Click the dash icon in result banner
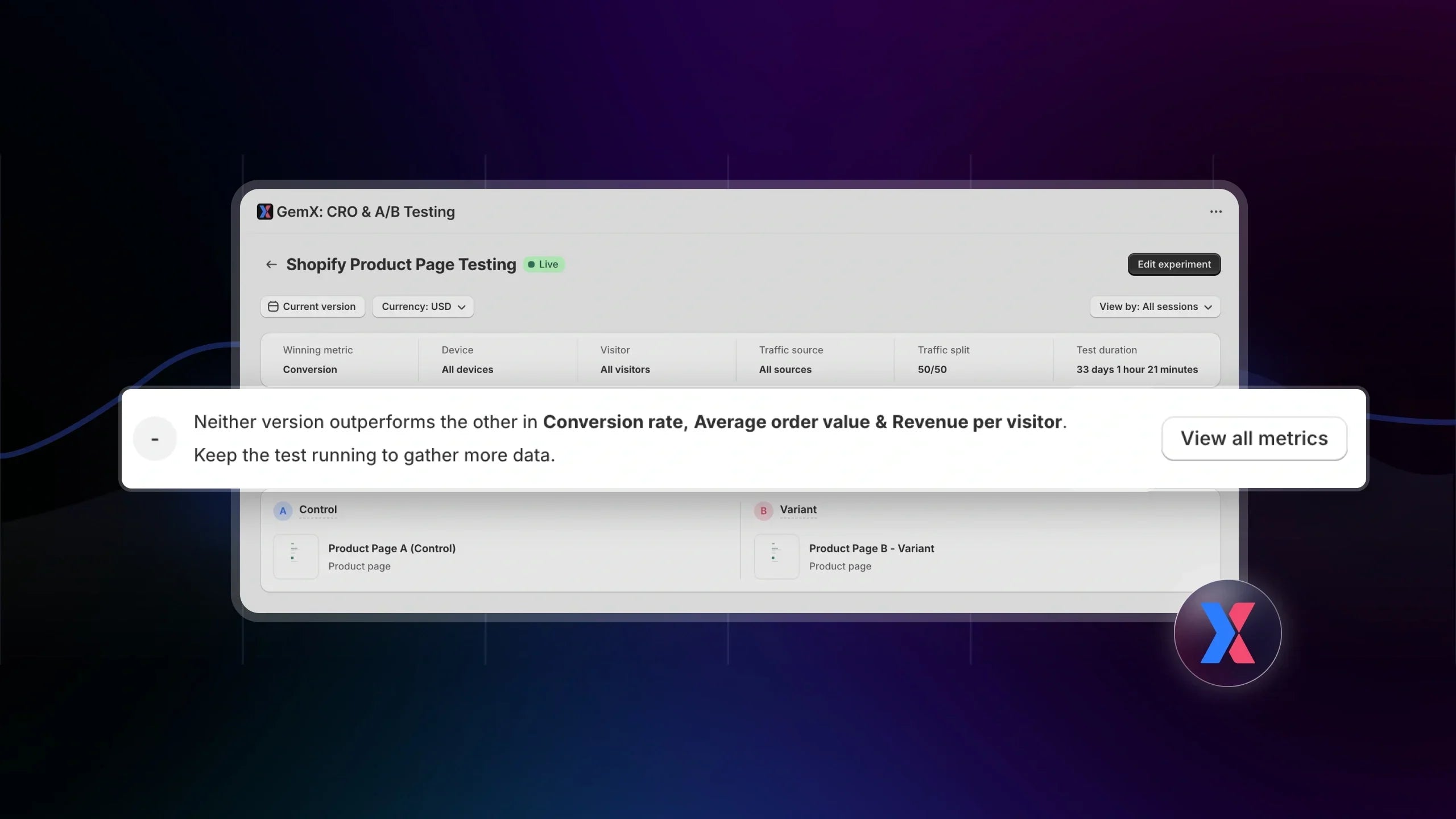The width and height of the screenshot is (1456, 819). tap(155, 439)
